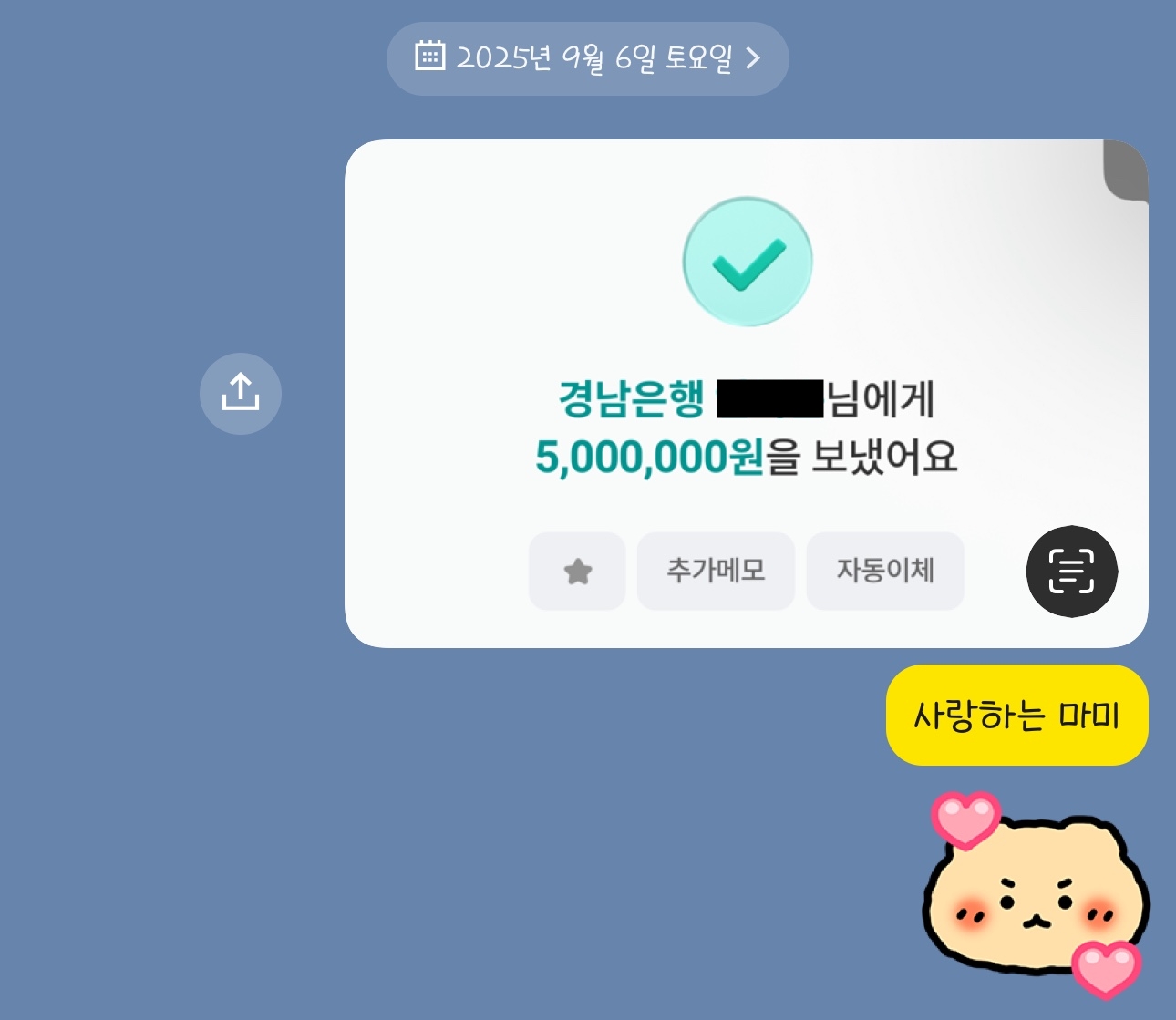The height and width of the screenshot is (1020, 1176).
Task: Tap the 5,000,000원 amount text
Action: [649, 457]
